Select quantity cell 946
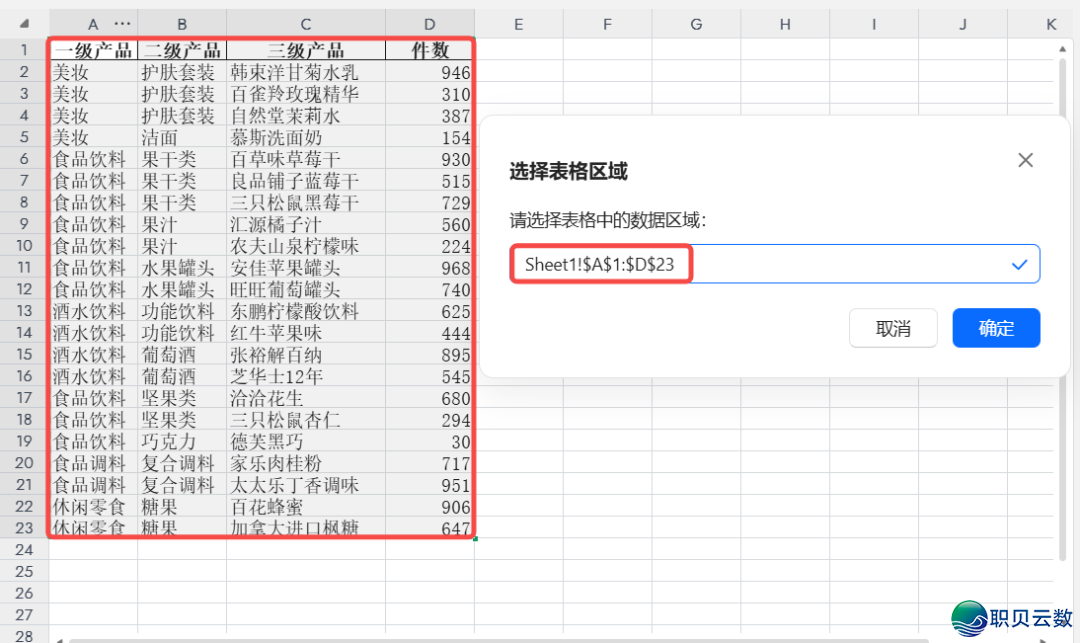This screenshot has height=643, width=1080. 430,72
